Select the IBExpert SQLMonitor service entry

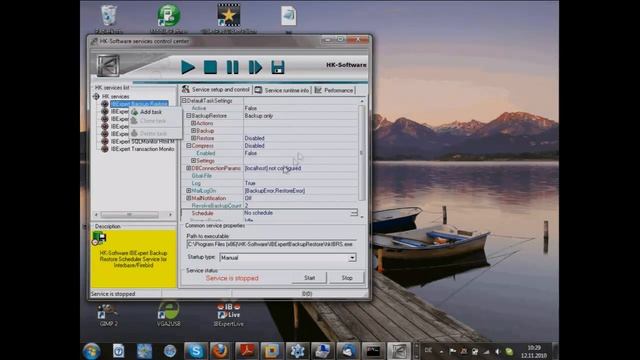point(142,141)
